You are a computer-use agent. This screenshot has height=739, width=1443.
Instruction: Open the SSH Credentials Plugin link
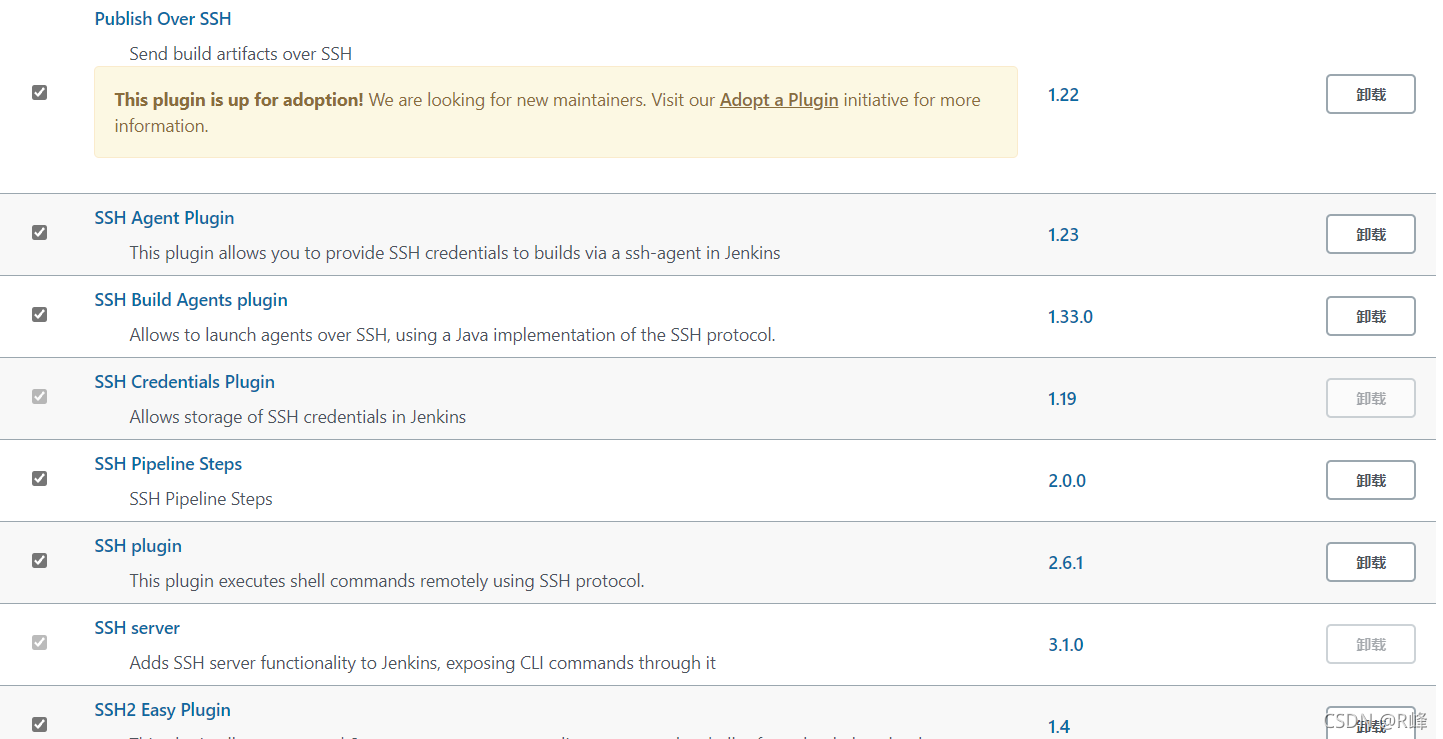click(184, 382)
